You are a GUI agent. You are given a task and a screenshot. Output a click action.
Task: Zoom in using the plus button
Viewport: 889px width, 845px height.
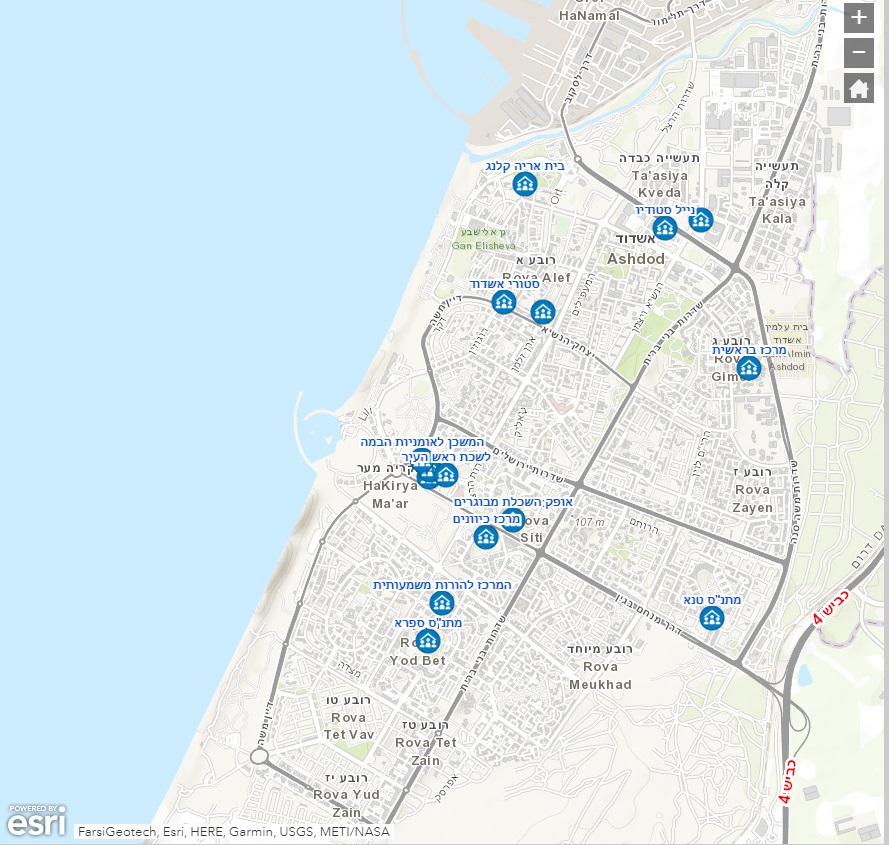click(858, 18)
